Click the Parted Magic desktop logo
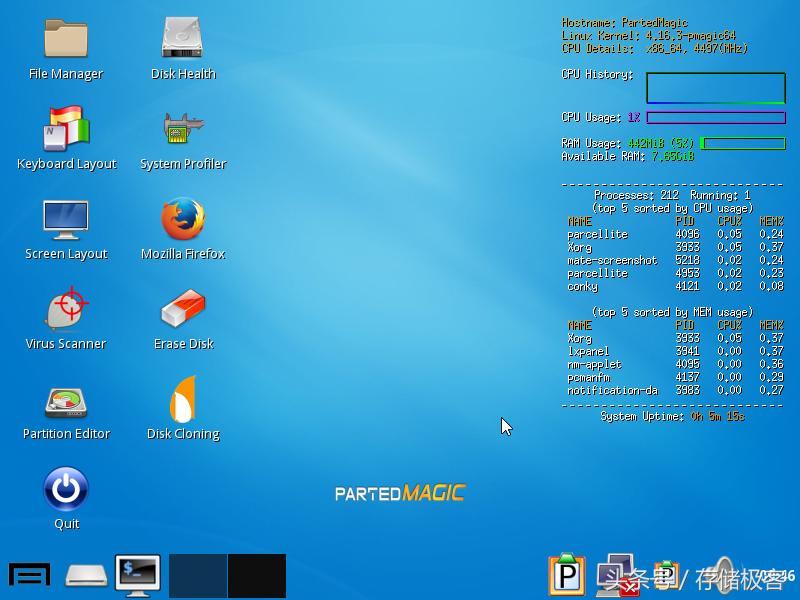 point(400,493)
